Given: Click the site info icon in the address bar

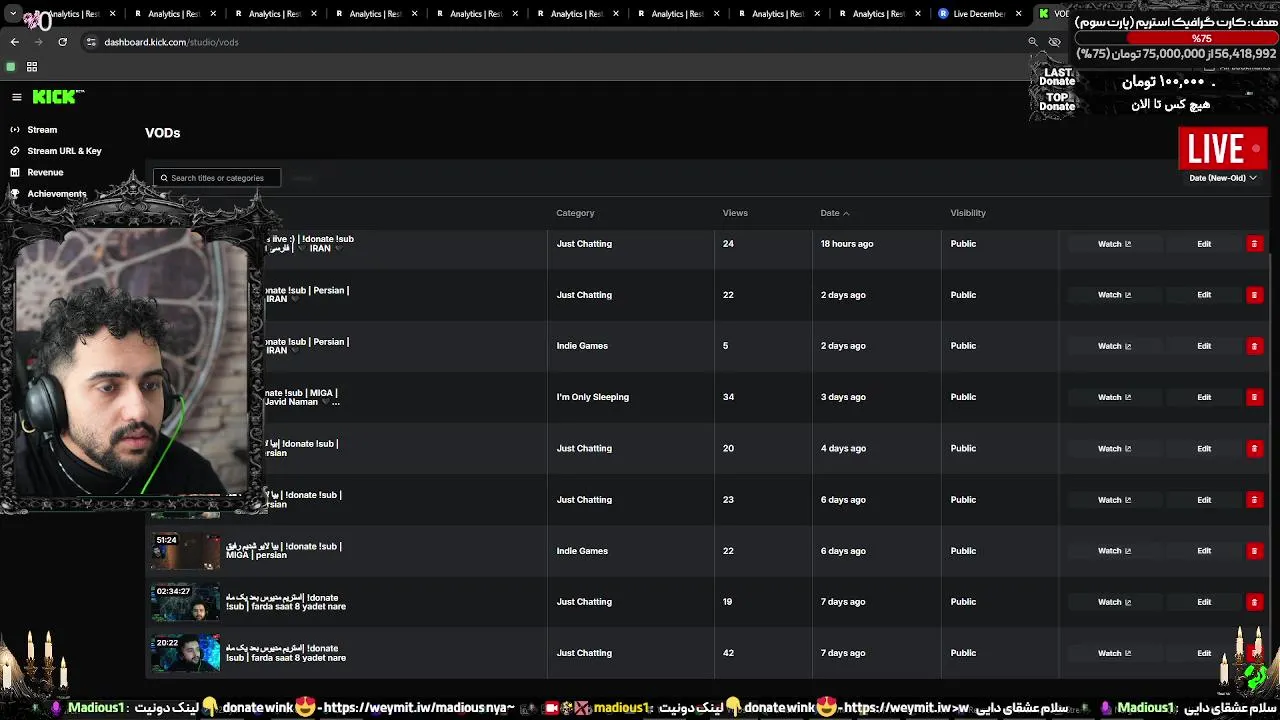Looking at the screenshot, I should click(x=91, y=42).
